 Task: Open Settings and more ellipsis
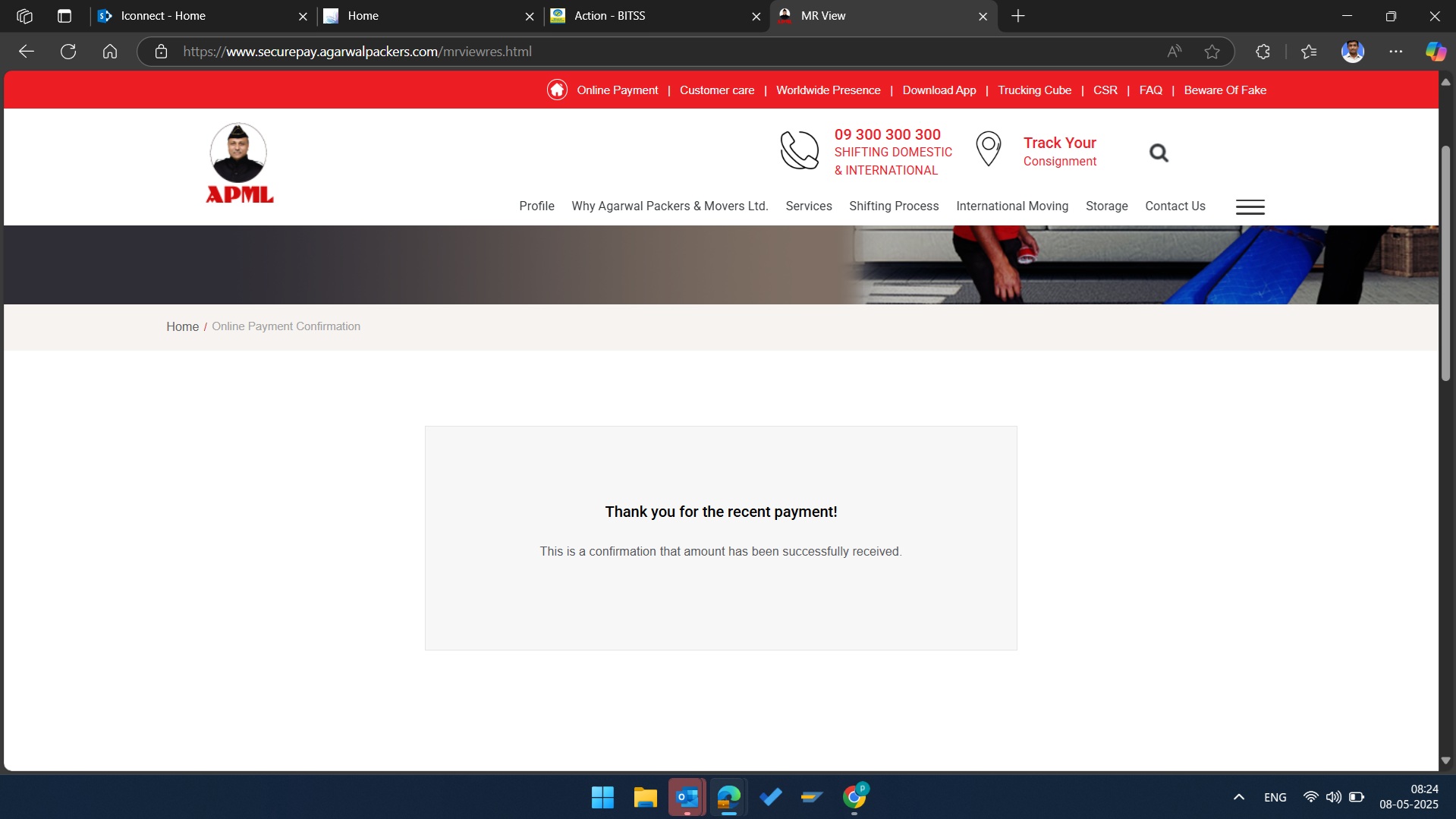1396,52
